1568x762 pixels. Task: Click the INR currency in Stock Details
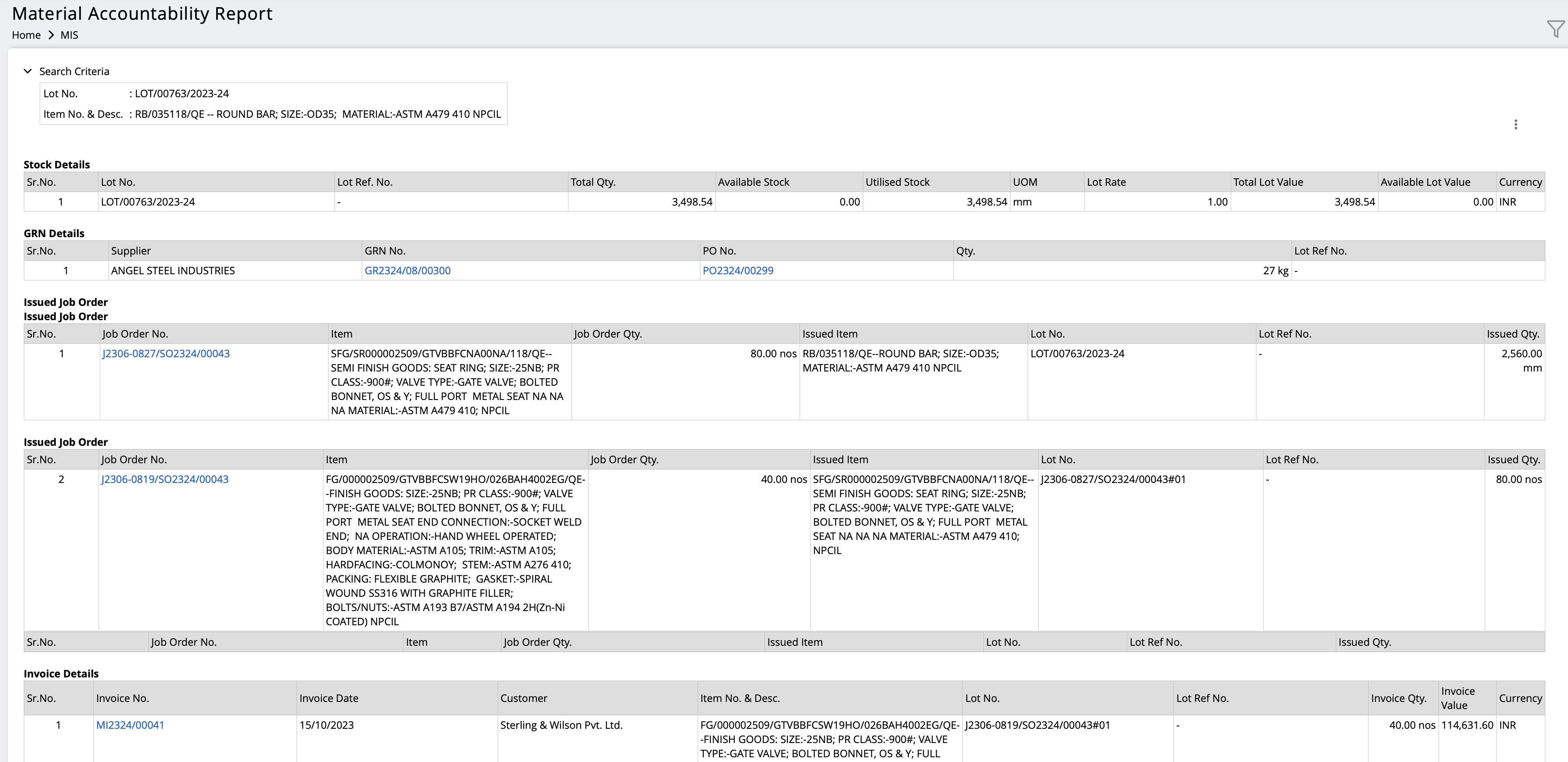[x=1508, y=202]
